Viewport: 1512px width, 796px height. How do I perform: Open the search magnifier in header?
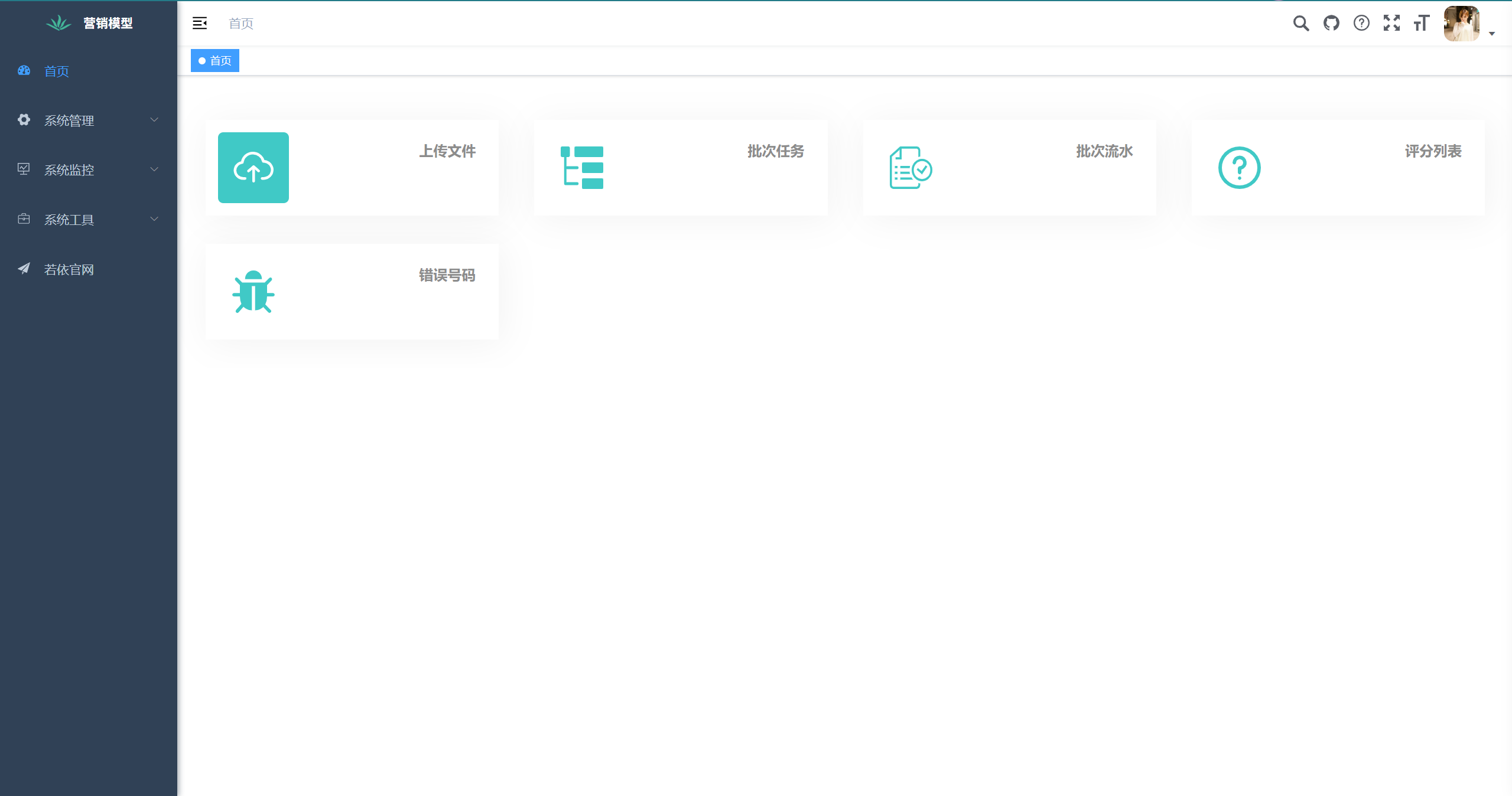[x=1300, y=24]
